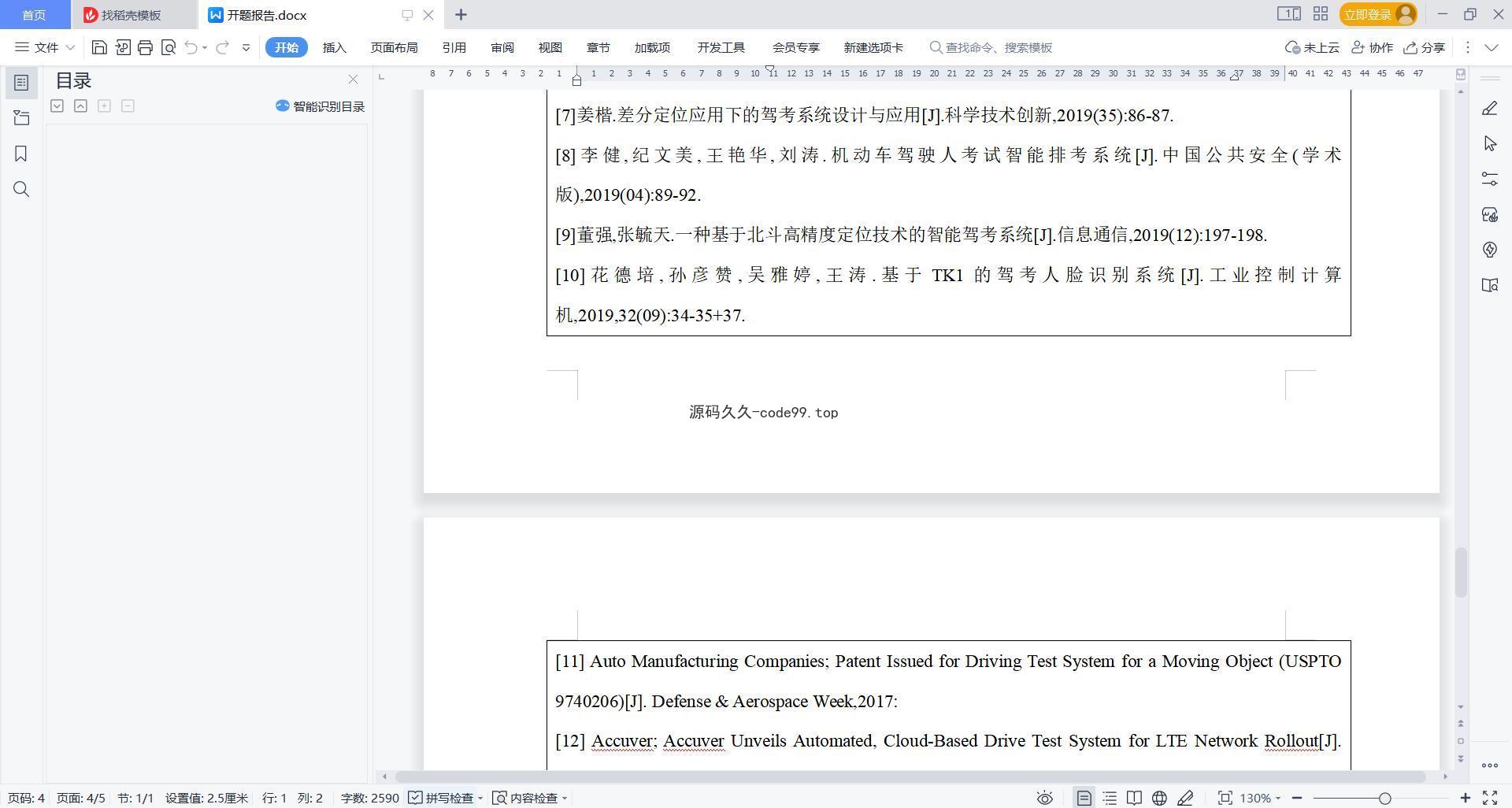Screen dimensions: 1512x808
Task: Click 未上云 cloud status button
Action: (x=1312, y=47)
